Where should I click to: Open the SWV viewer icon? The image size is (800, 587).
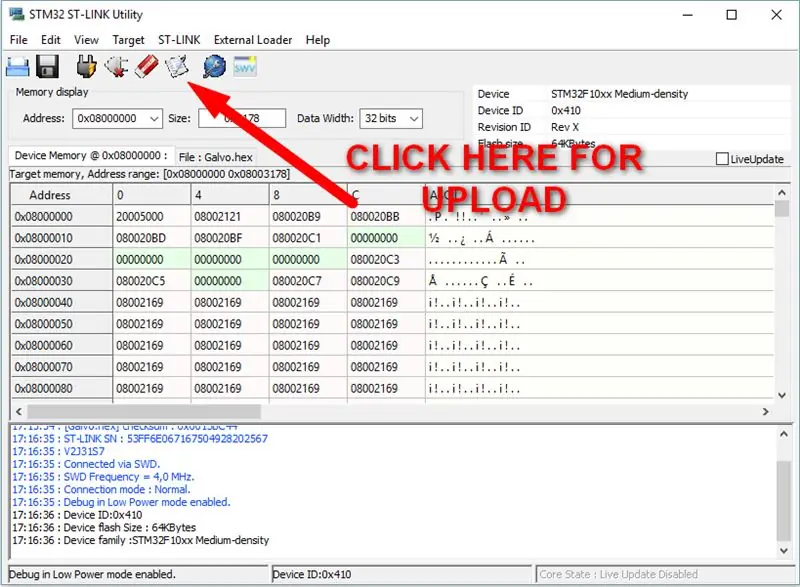coord(245,67)
